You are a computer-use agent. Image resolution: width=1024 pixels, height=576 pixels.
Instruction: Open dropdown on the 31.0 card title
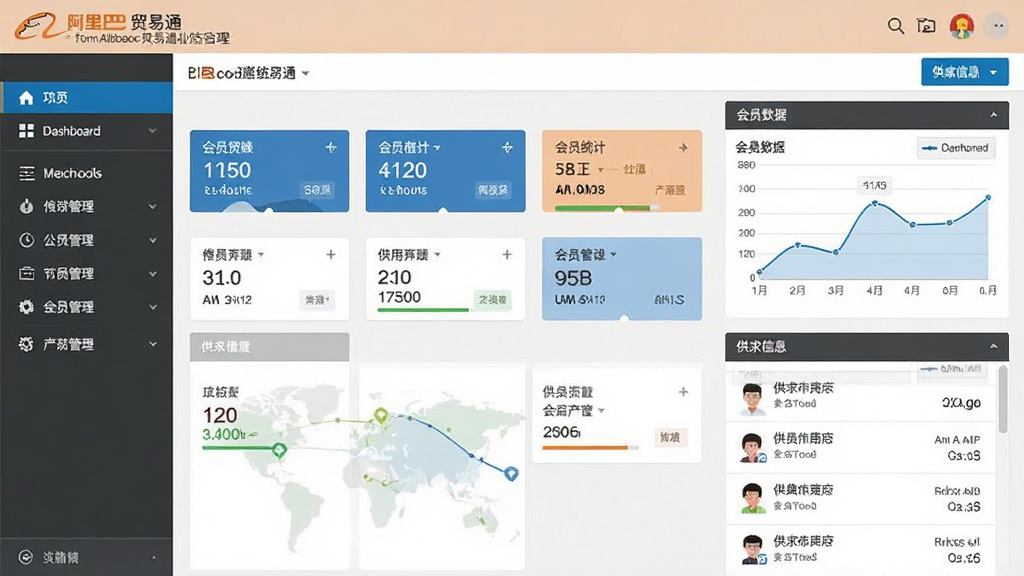[x=261, y=255]
